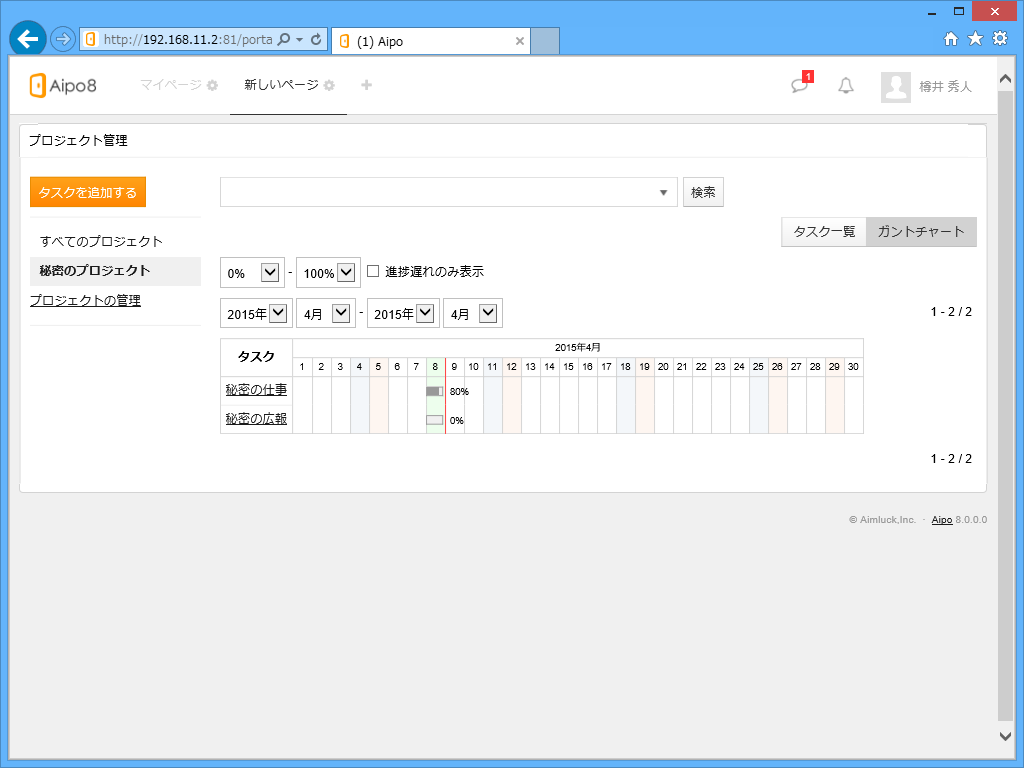Click the browser back arrow button
The height and width of the screenshot is (768, 1024).
click(x=27, y=39)
